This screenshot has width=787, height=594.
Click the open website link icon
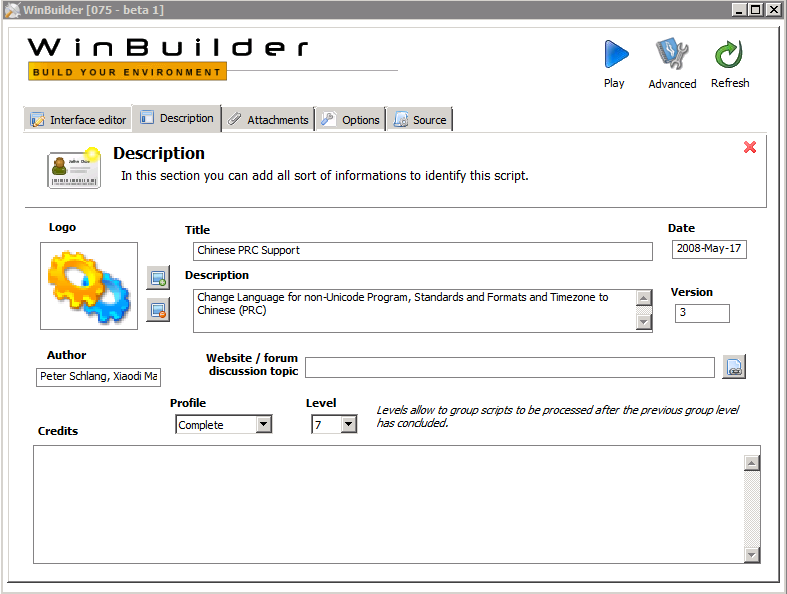click(x=734, y=367)
